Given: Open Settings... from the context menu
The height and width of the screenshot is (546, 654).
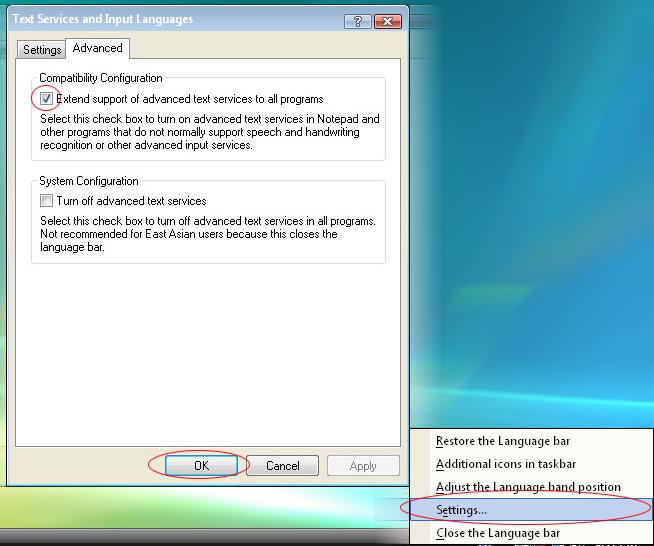Looking at the screenshot, I should coord(462,510).
